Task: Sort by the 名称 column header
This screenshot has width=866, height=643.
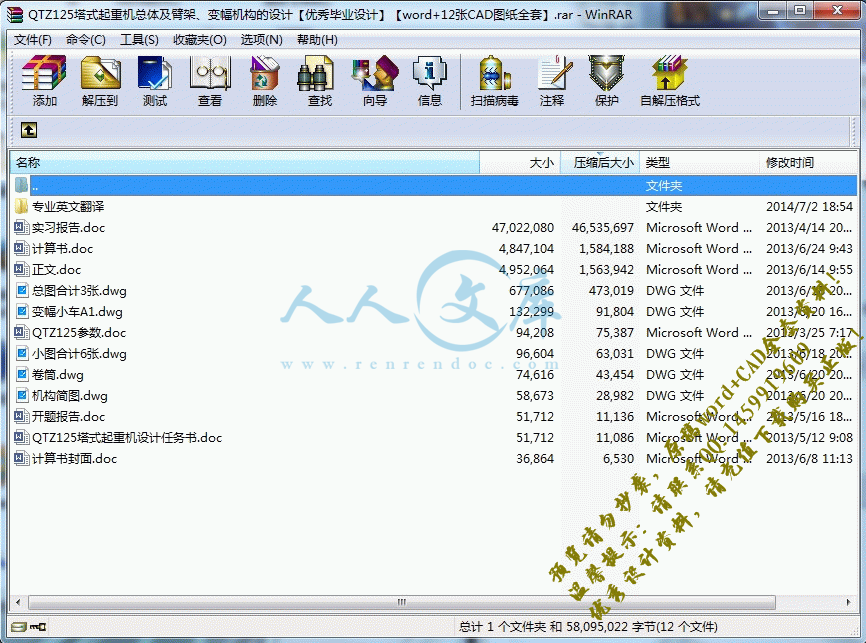Action: click(244, 162)
